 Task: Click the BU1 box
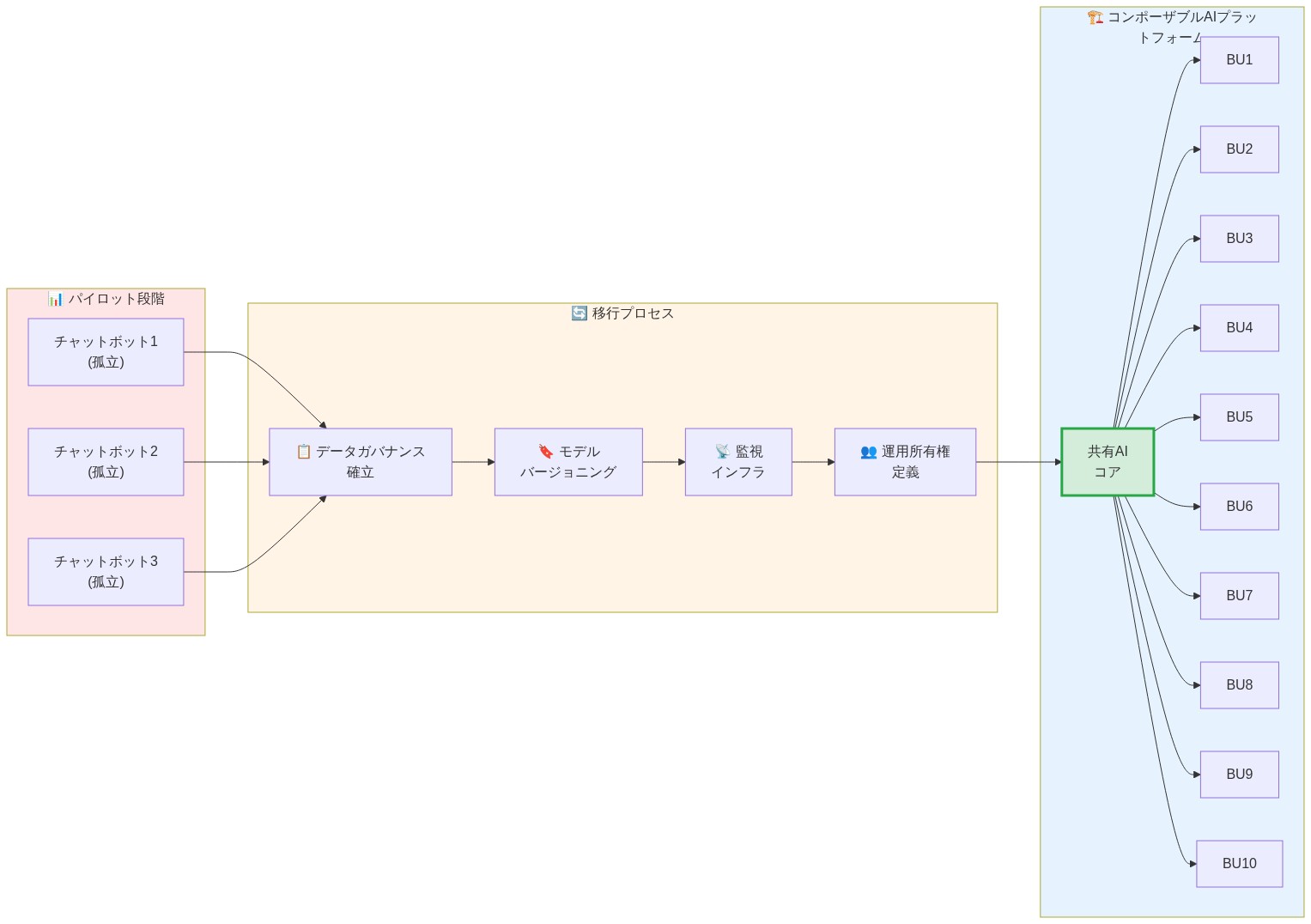pos(1239,59)
